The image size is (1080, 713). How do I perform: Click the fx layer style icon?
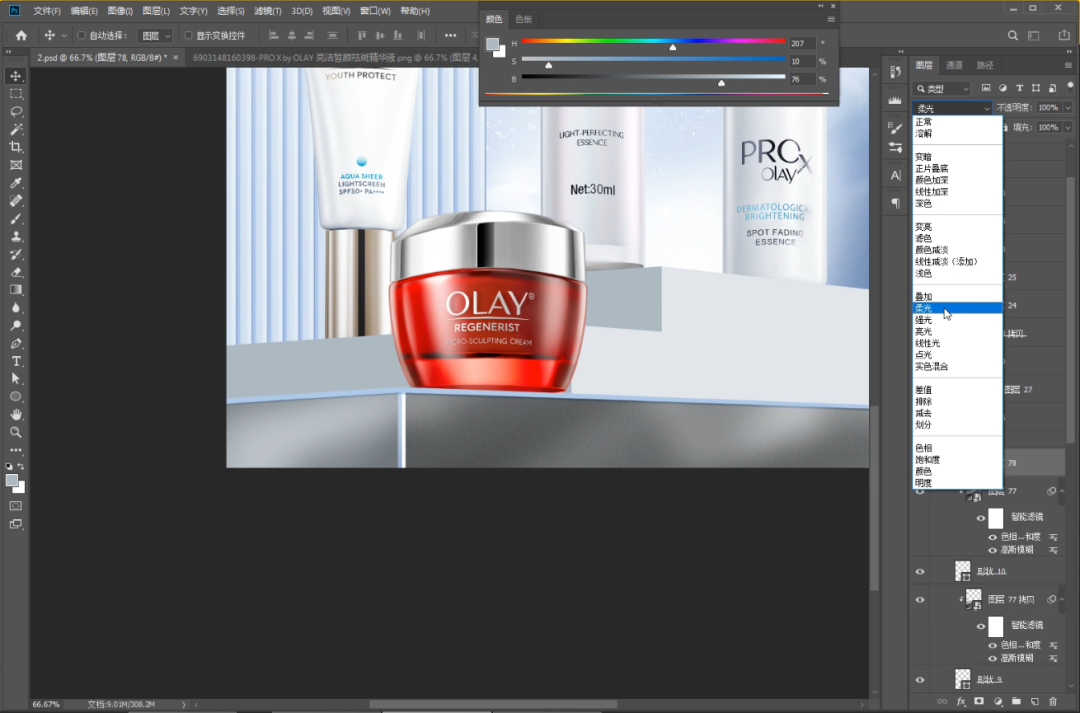click(961, 702)
